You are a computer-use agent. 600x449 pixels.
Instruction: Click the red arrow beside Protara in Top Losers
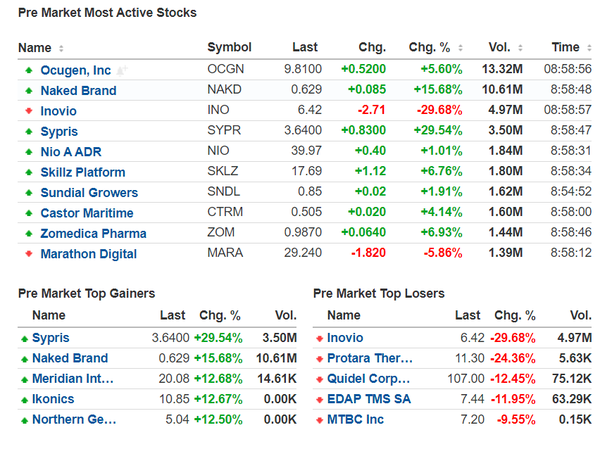coord(320,359)
